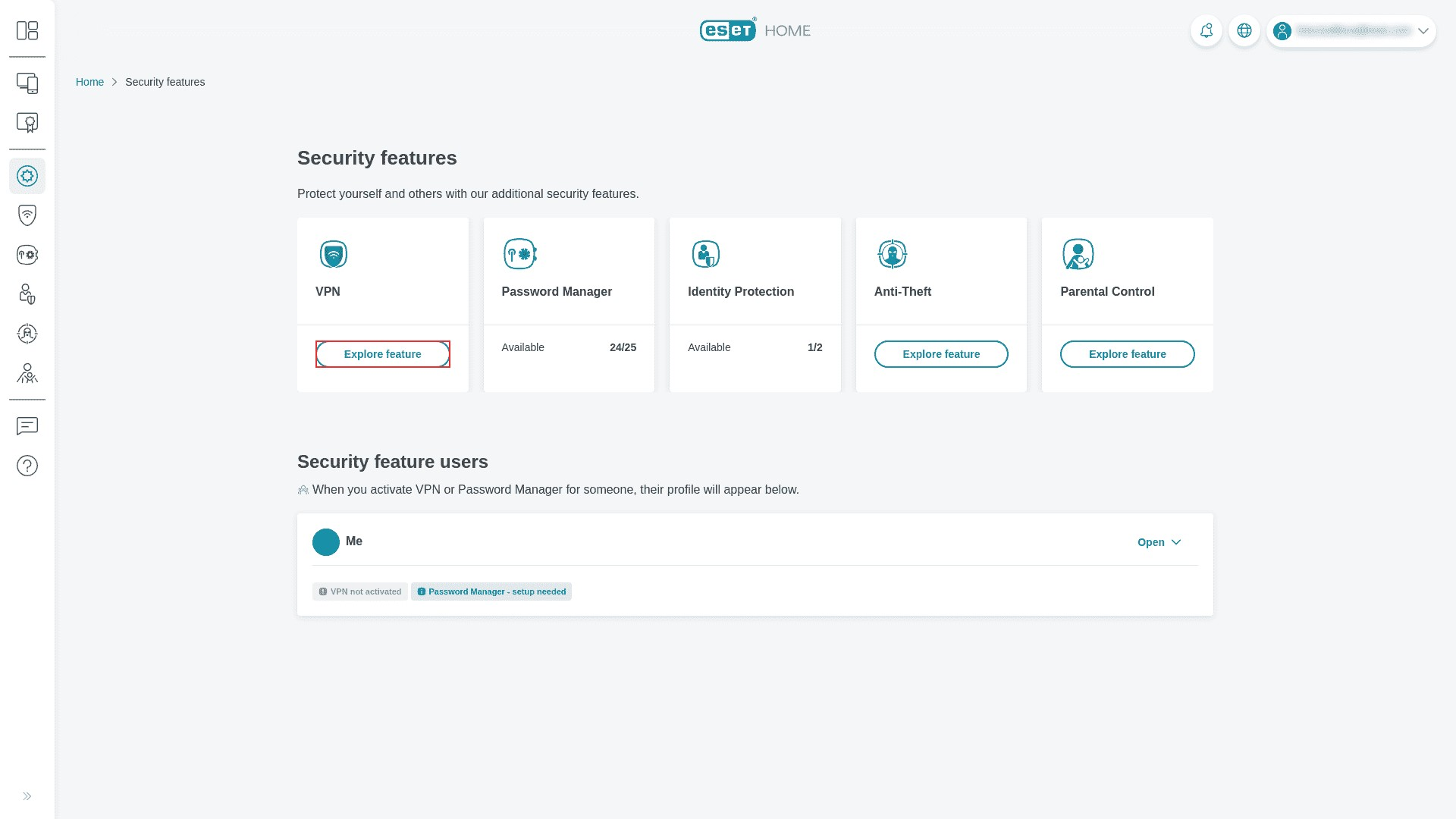Image resolution: width=1456 pixels, height=819 pixels.
Task: Click the Anti-Theft card title
Action: [902, 292]
